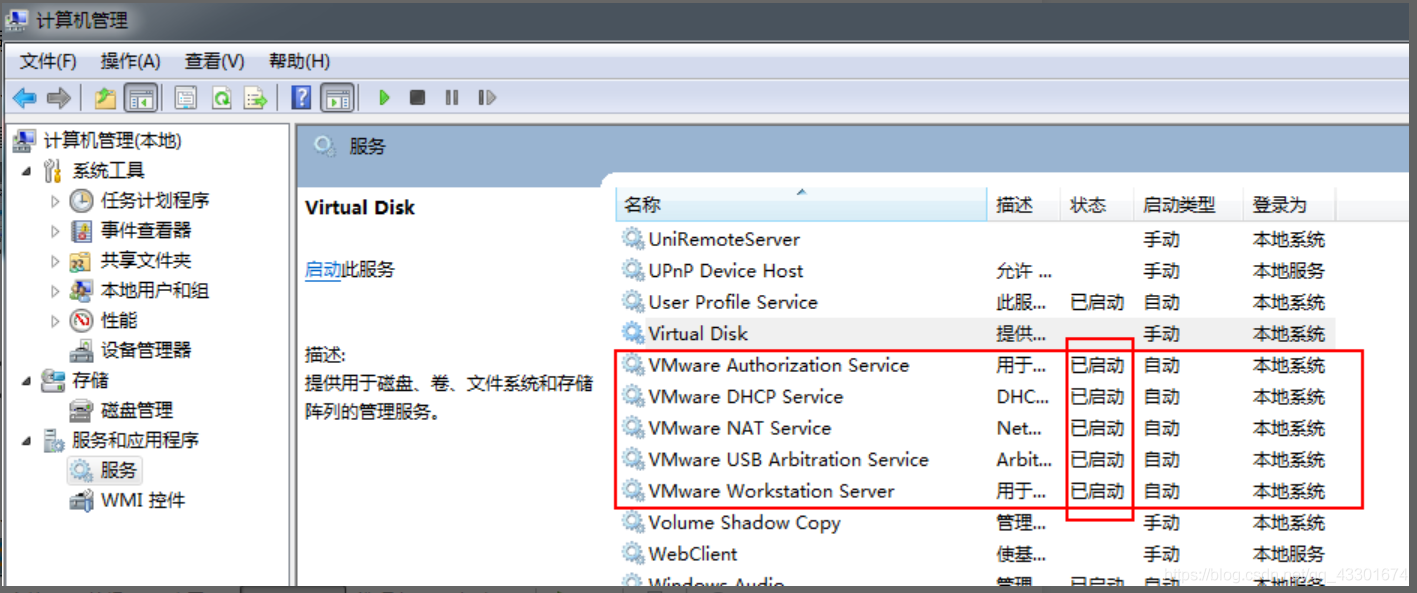Select the WebClient service row
The height and width of the screenshot is (593, 1417).
[976, 554]
